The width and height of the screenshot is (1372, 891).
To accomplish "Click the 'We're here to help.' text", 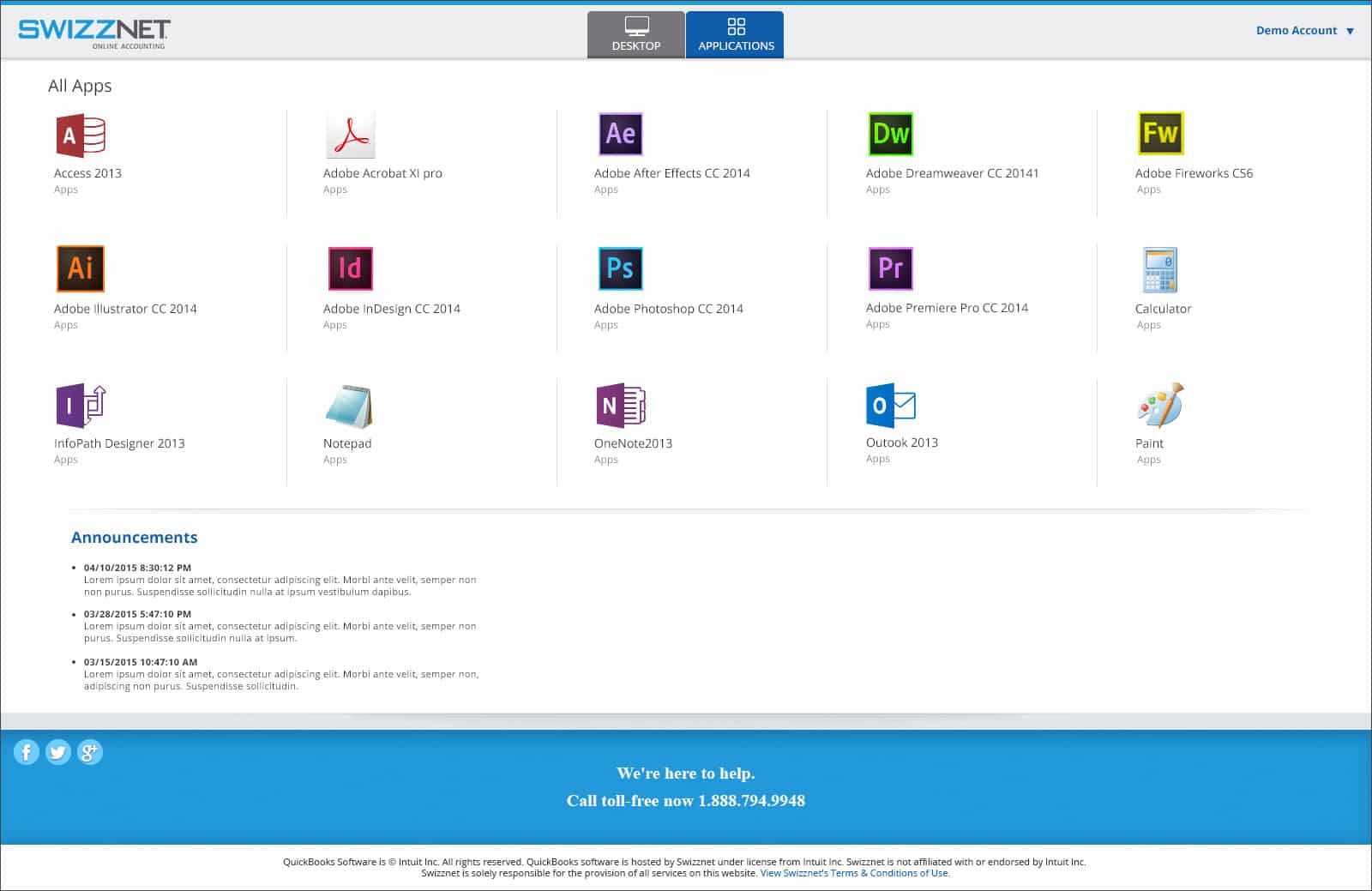I will 686,774.
